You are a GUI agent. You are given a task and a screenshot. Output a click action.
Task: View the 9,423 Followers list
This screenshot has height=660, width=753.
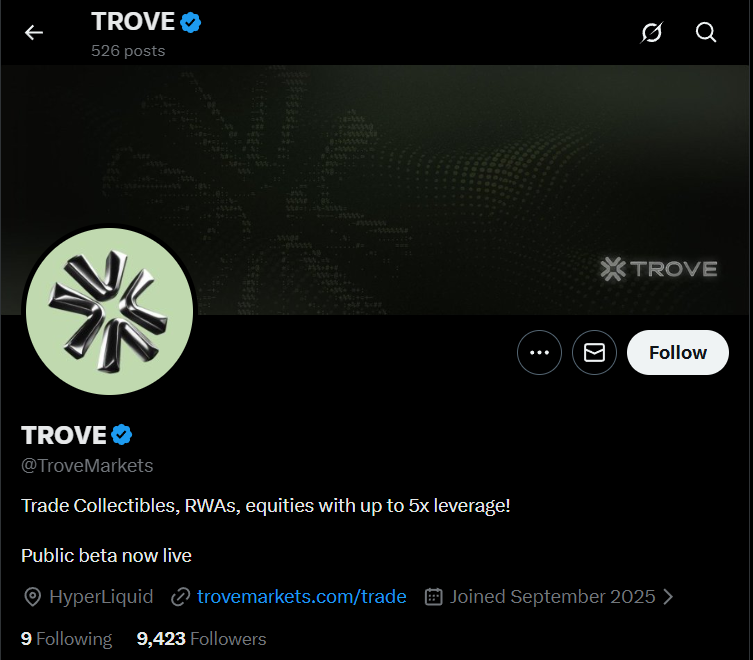pos(201,639)
